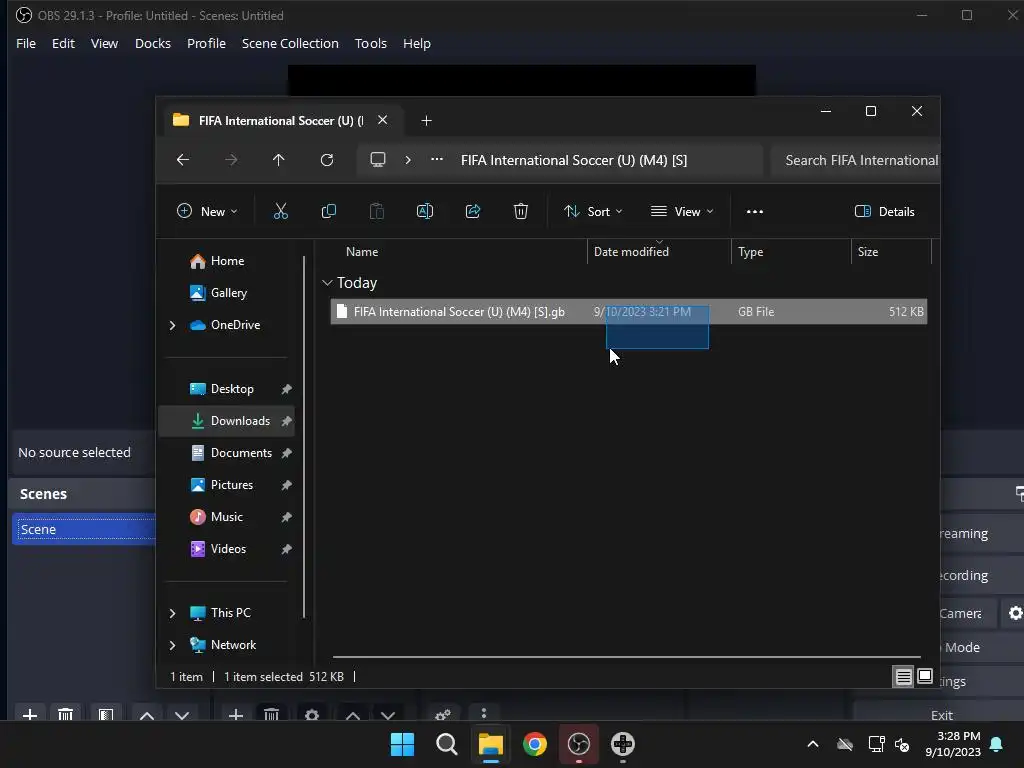Screen dimensions: 1024x768
Task: Click the muted volume icon in system tray
Action: 902,744
